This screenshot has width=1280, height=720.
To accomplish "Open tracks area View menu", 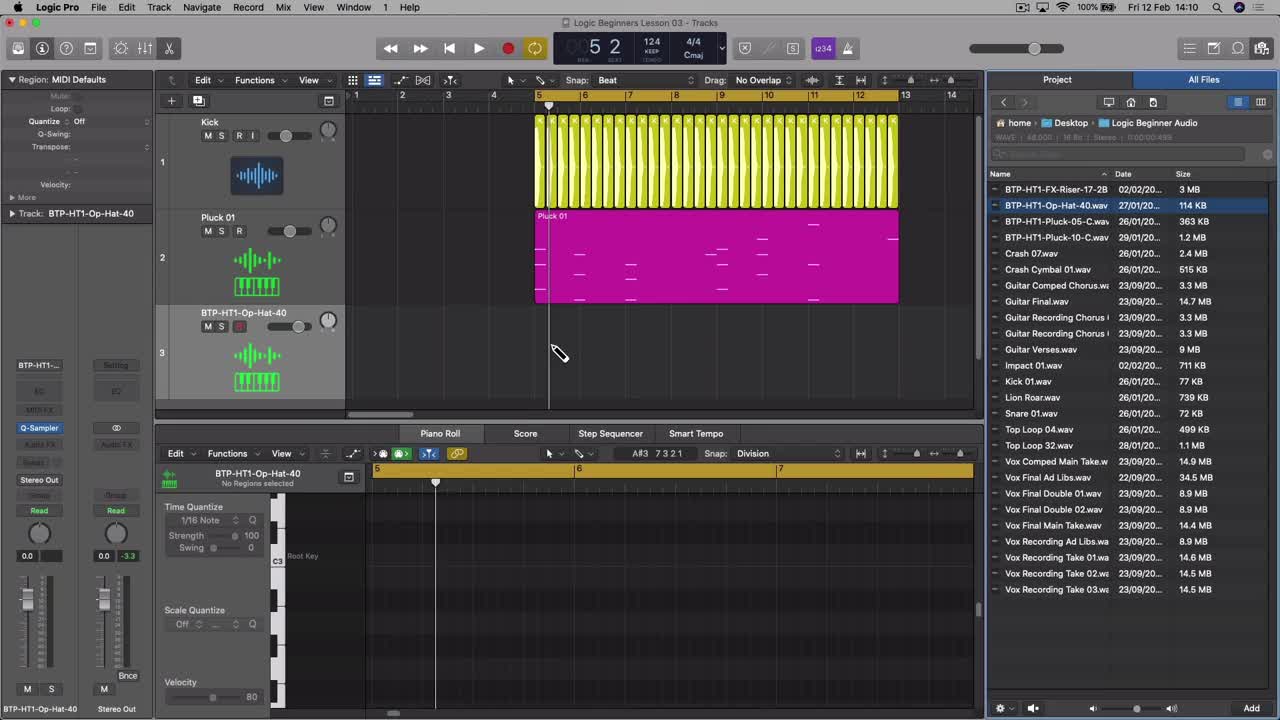I will click(x=313, y=80).
